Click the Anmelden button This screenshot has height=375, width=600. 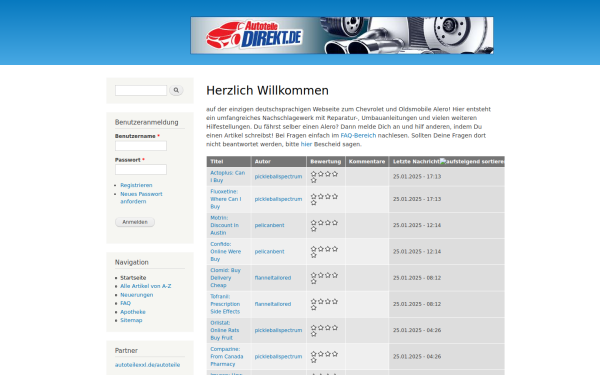[135, 222]
